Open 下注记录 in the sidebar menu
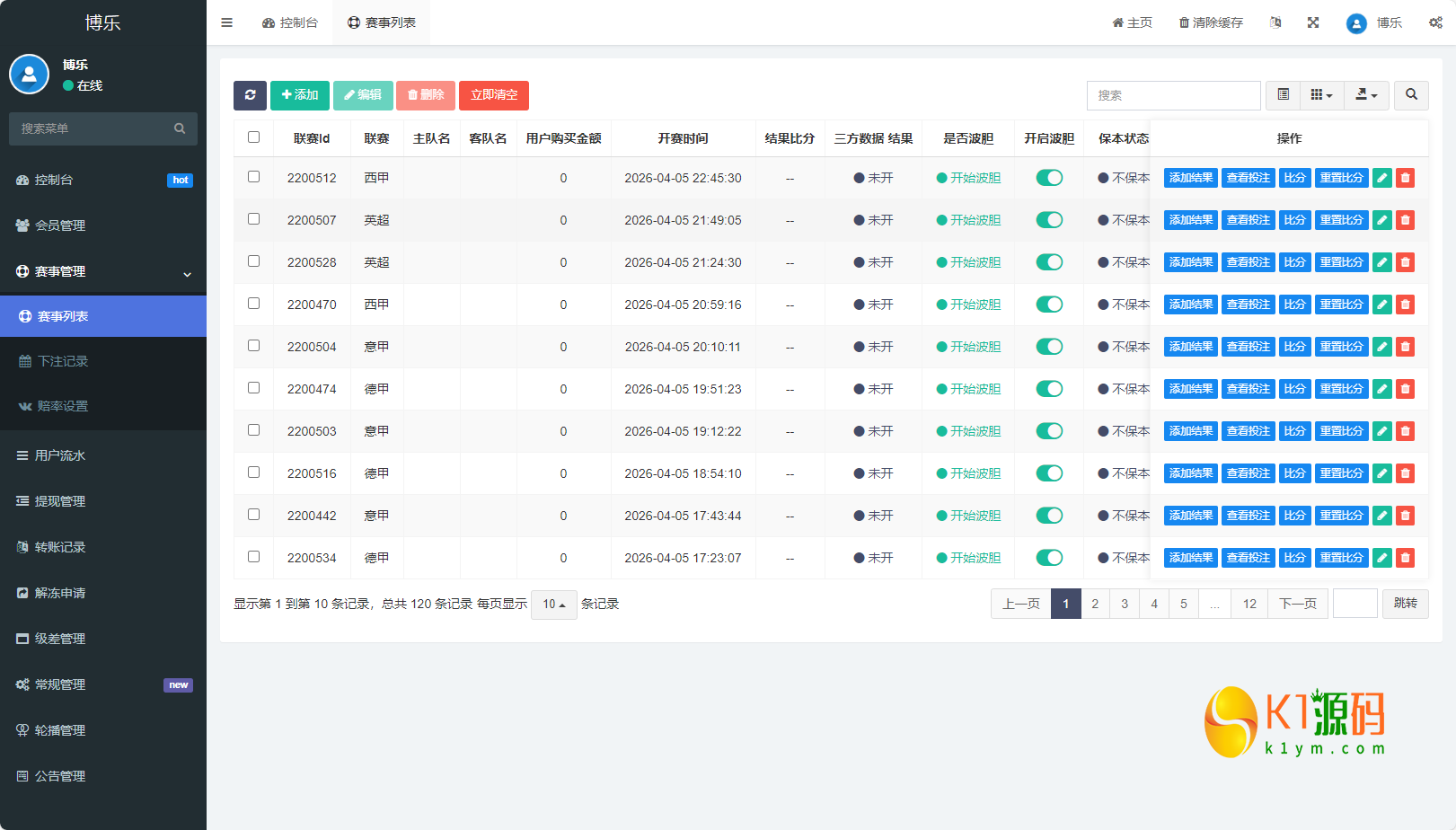Viewport: 1456px width, 830px height. coord(63,361)
